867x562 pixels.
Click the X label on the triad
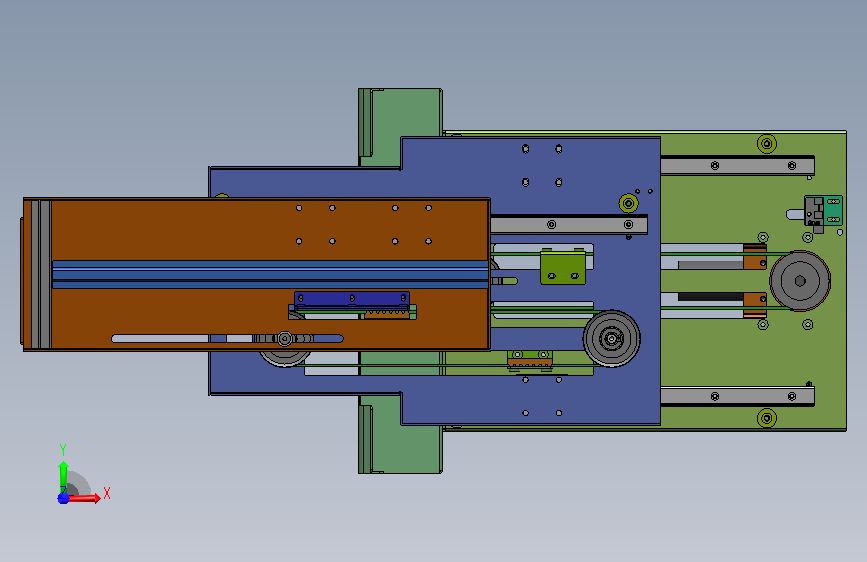tap(107, 493)
